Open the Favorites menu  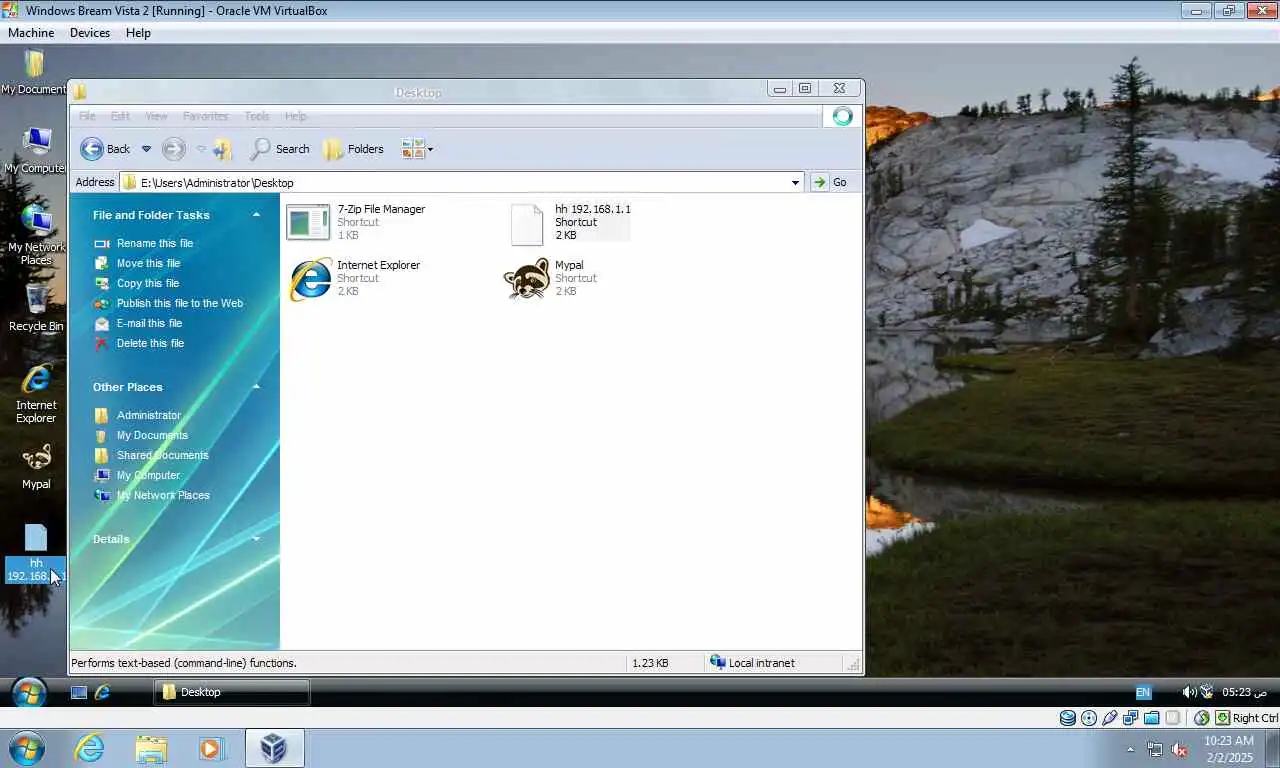point(205,116)
